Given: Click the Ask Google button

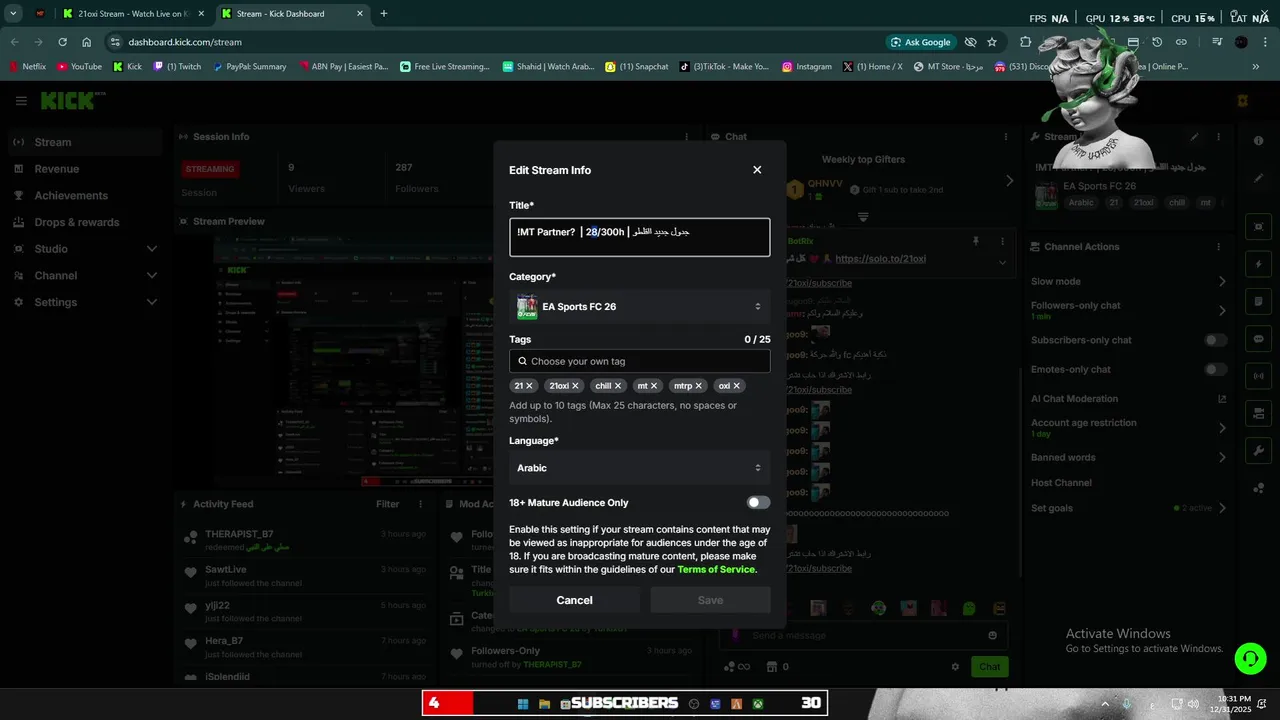Looking at the screenshot, I should pos(919,42).
